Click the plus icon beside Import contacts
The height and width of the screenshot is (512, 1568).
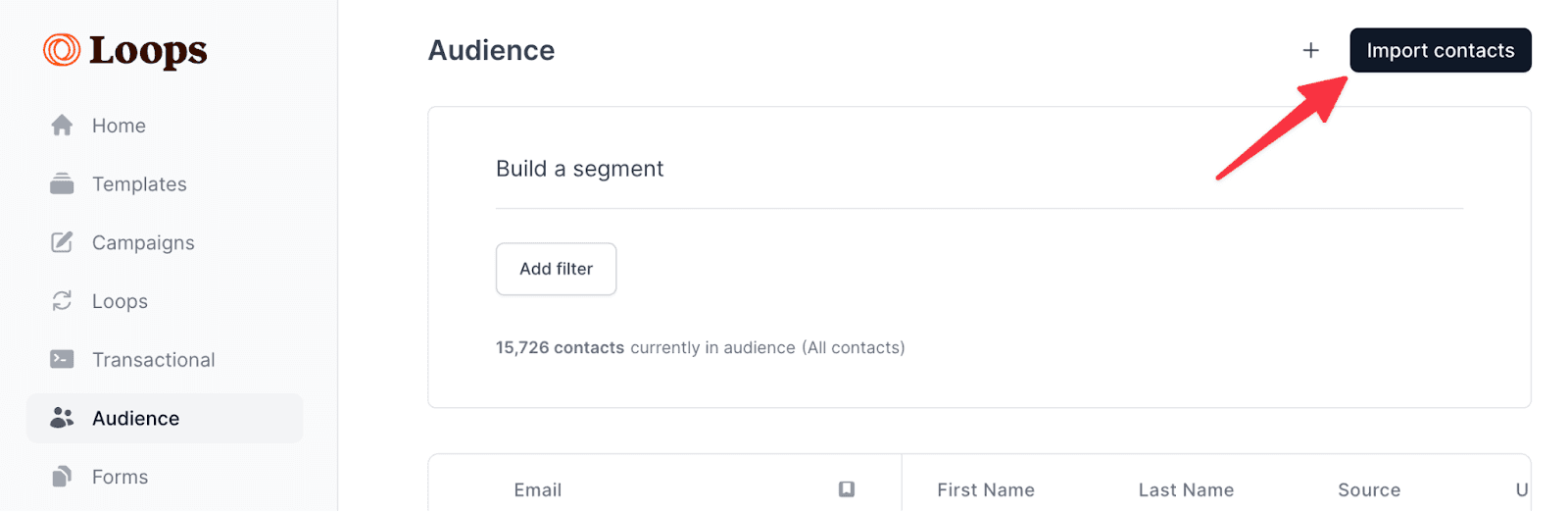pyautogui.click(x=1310, y=50)
